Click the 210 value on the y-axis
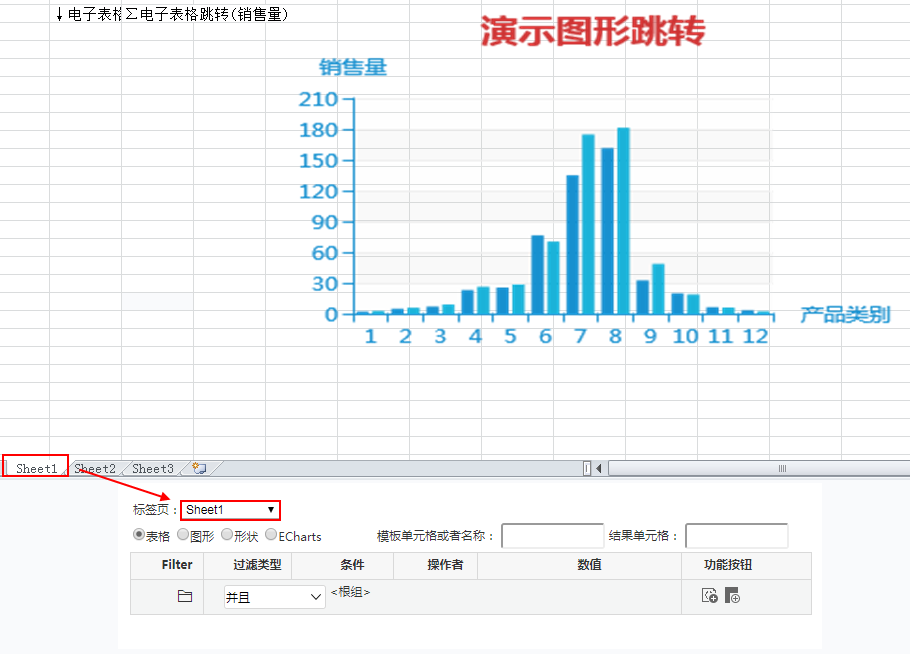 click(318, 99)
